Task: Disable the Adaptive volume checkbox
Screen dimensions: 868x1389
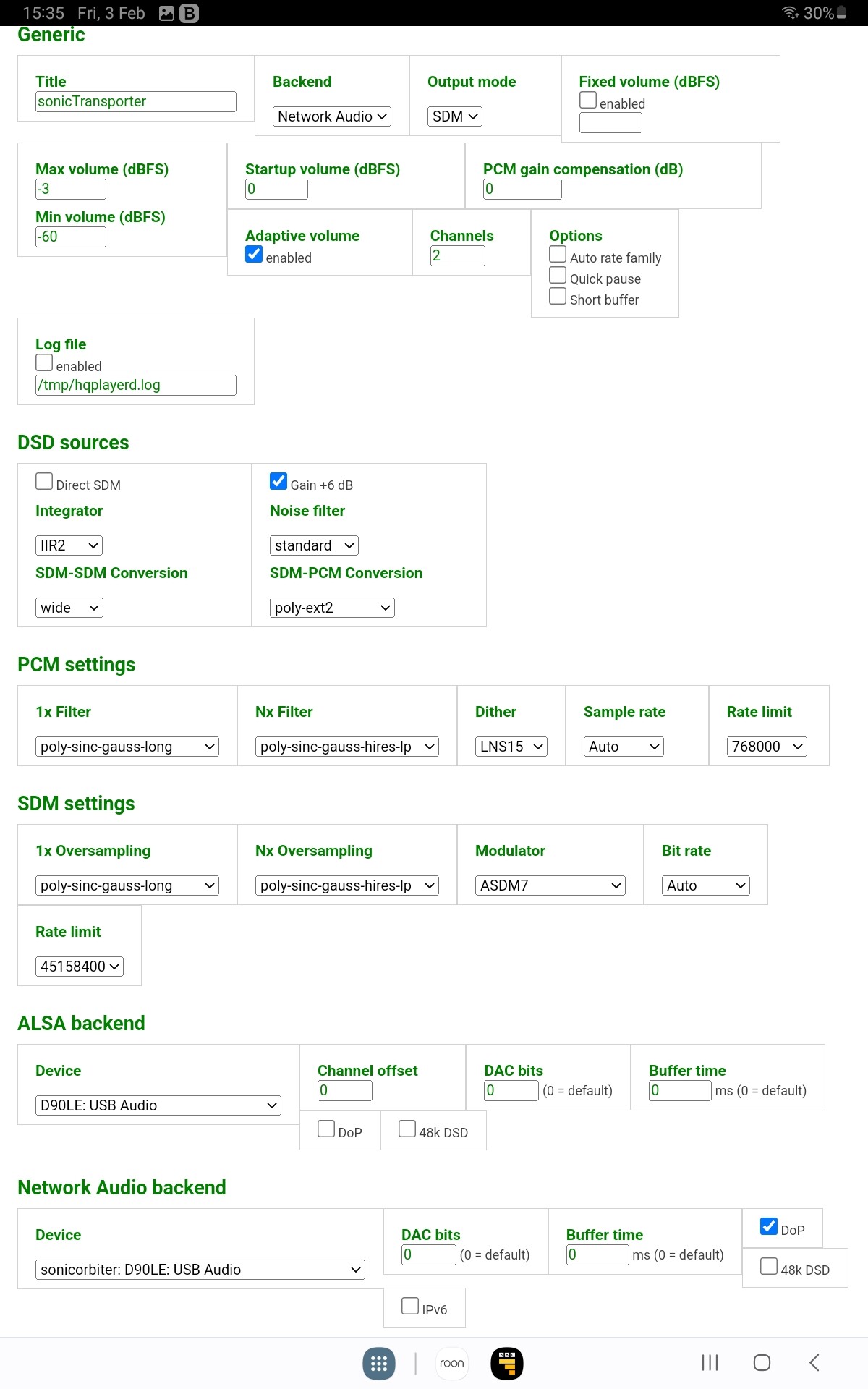Action: 254,254
